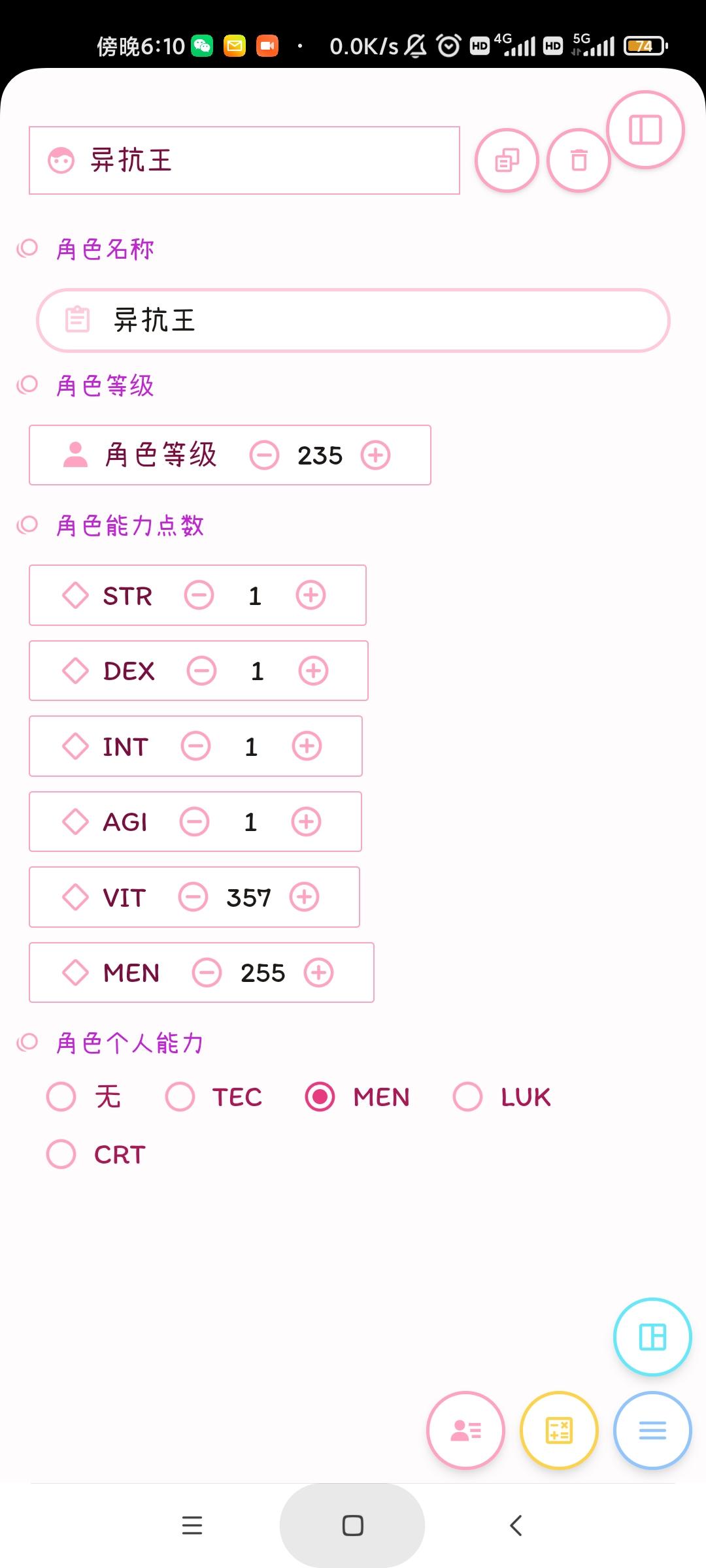Increase the character level with plus
The image size is (706, 1568).
tap(376, 455)
